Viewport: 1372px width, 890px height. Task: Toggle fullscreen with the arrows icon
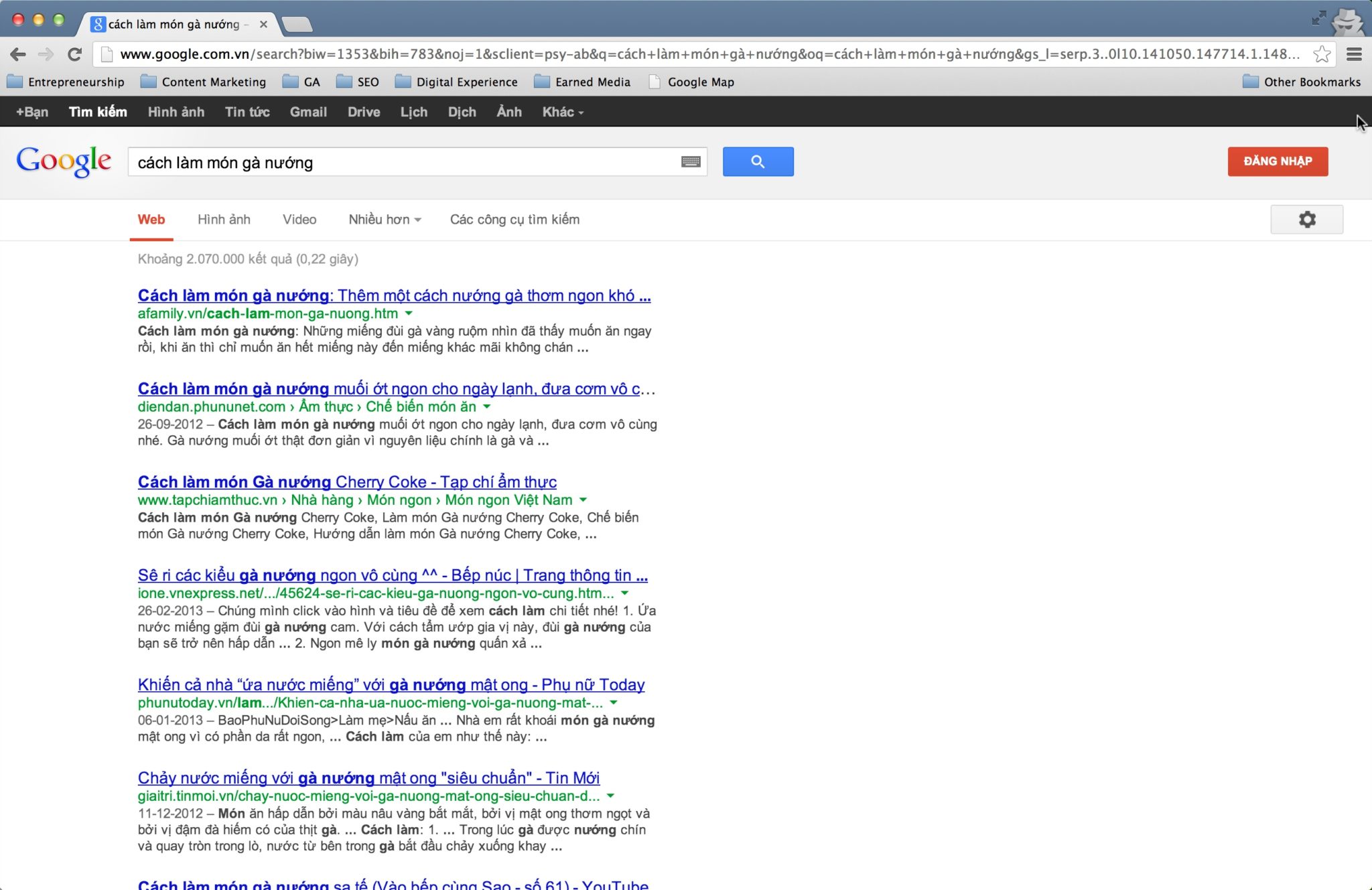[1319, 18]
